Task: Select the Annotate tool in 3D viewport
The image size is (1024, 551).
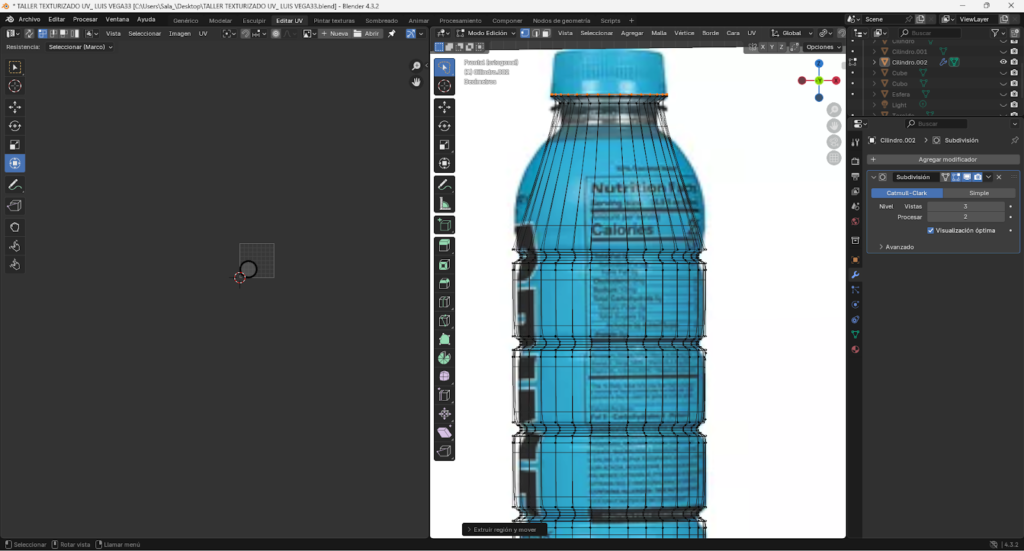Action: click(x=445, y=185)
